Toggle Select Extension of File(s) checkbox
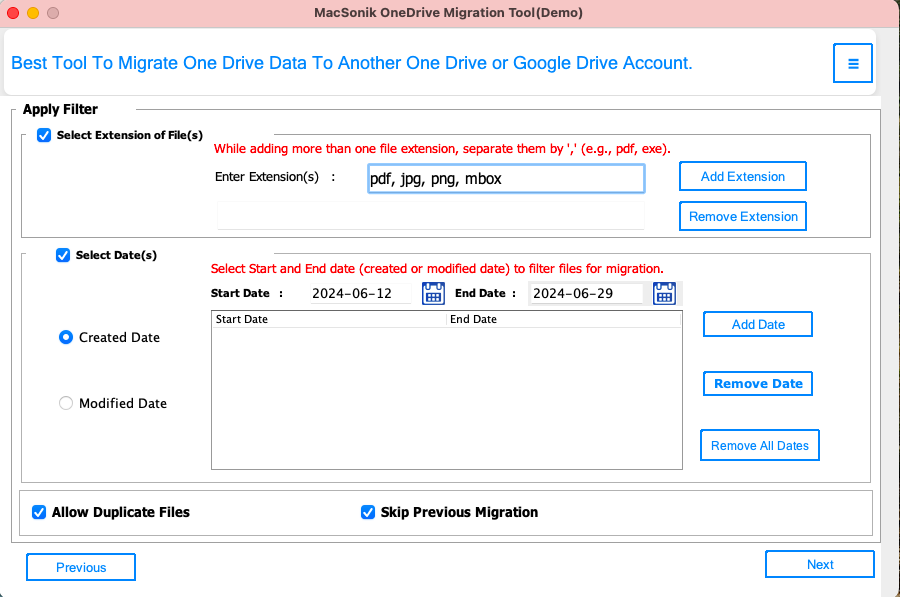This screenshot has height=597, width=900. pyautogui.click(x=44, y=135)
